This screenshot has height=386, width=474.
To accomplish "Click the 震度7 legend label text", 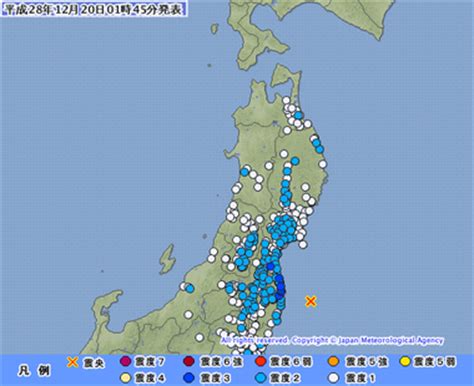I will pyautogui.click(x=150, y=362).
